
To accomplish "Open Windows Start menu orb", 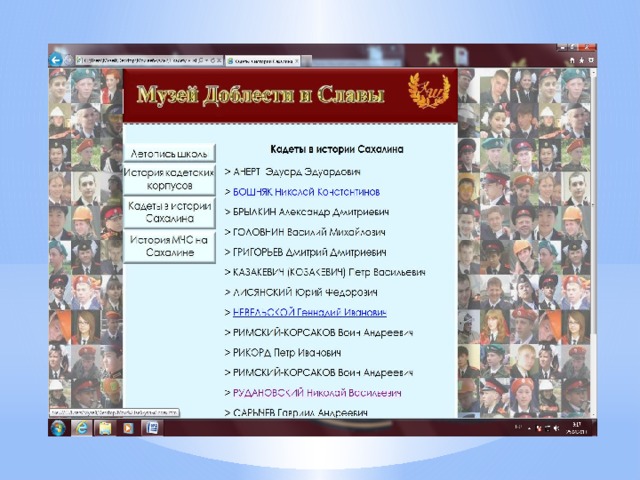I will (59, 428).
